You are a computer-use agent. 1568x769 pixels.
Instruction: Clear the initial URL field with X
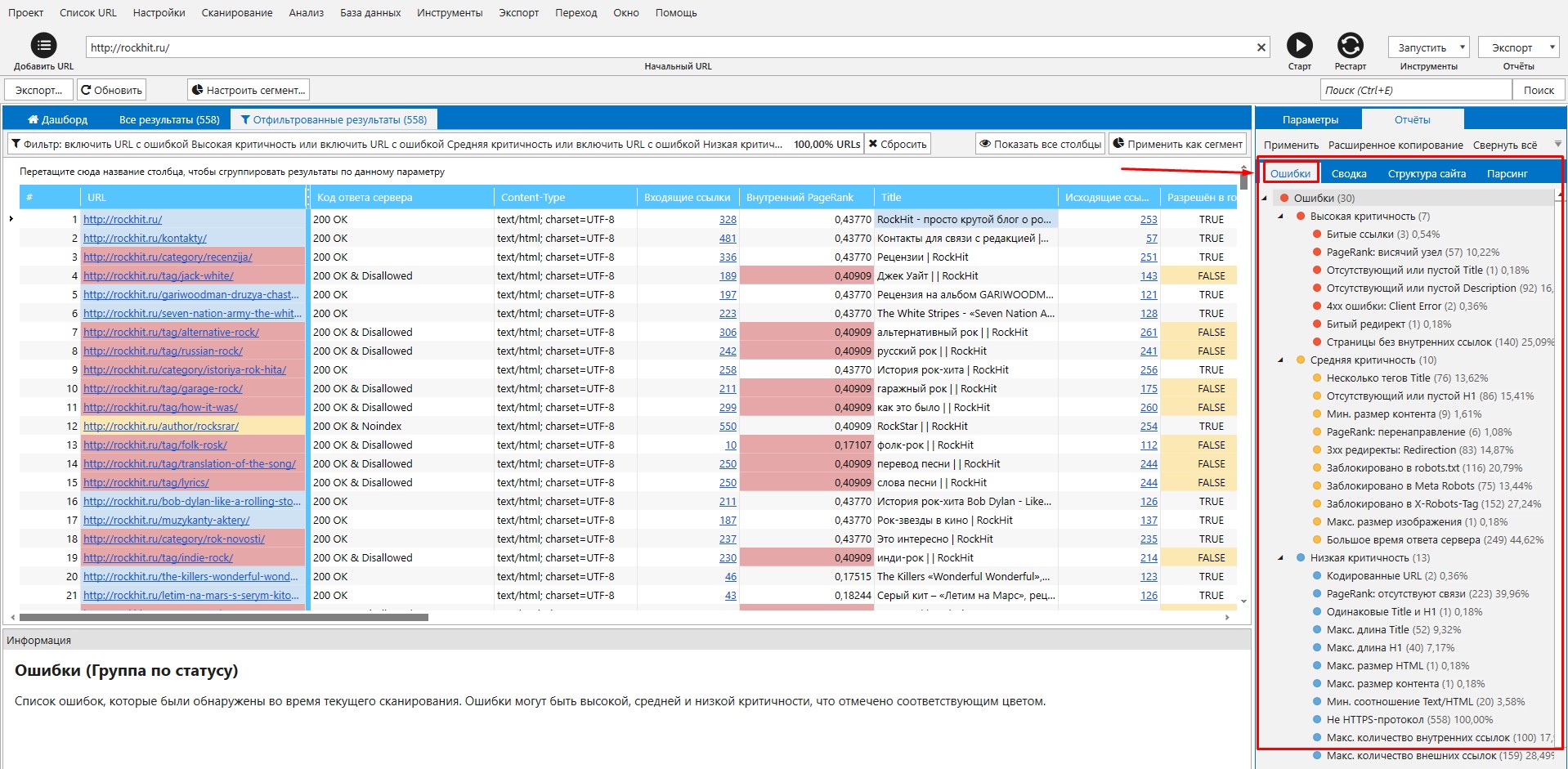click(x=1261, y=47)
